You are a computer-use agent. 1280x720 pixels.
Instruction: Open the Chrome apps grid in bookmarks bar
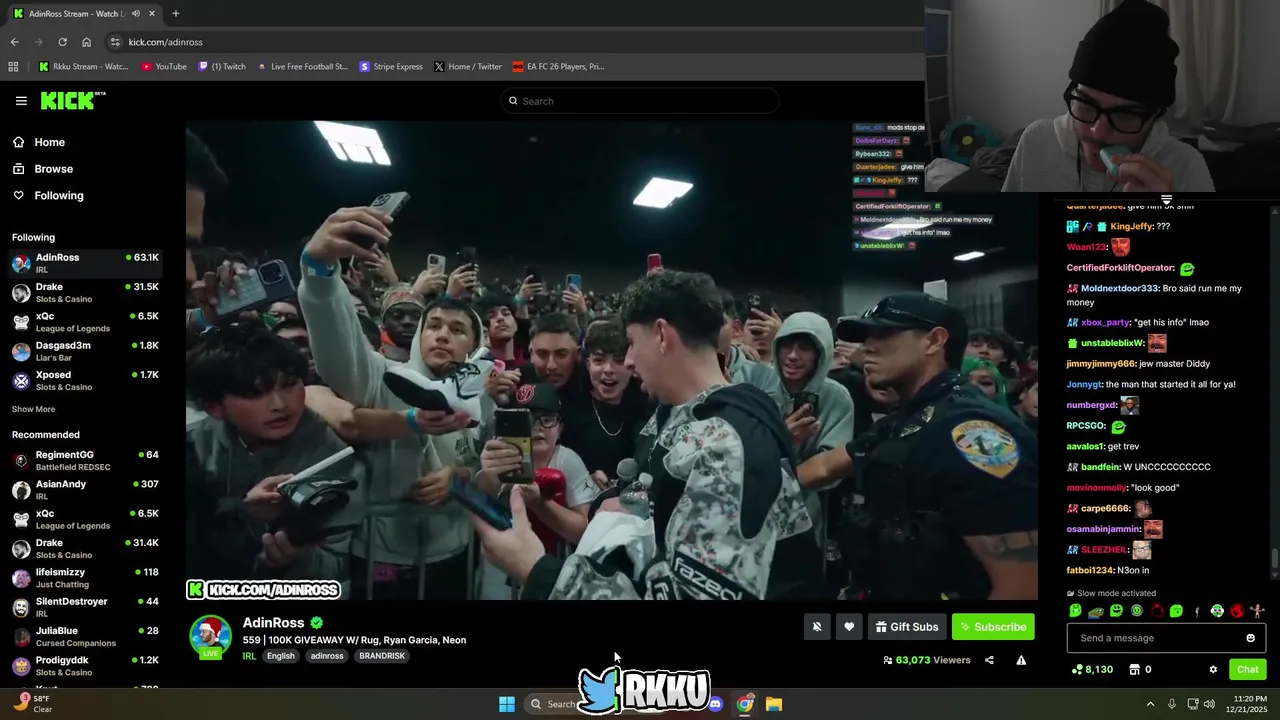pyautogui.click(x=13, y=66)
